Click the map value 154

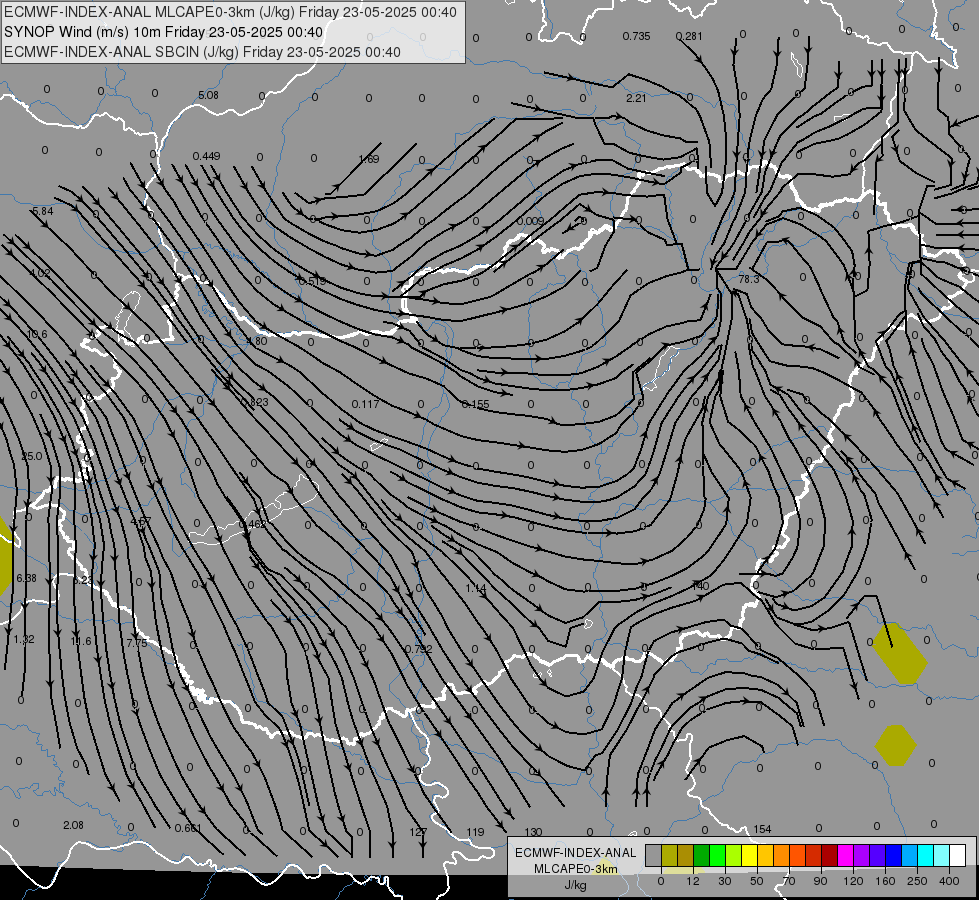tap(762, 829)
